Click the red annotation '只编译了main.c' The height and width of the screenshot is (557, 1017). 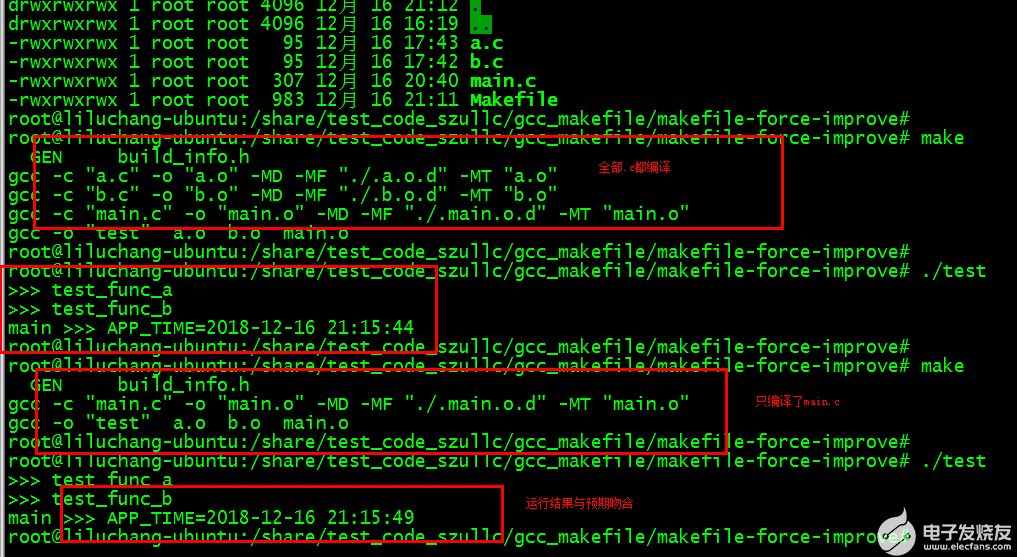797,402
